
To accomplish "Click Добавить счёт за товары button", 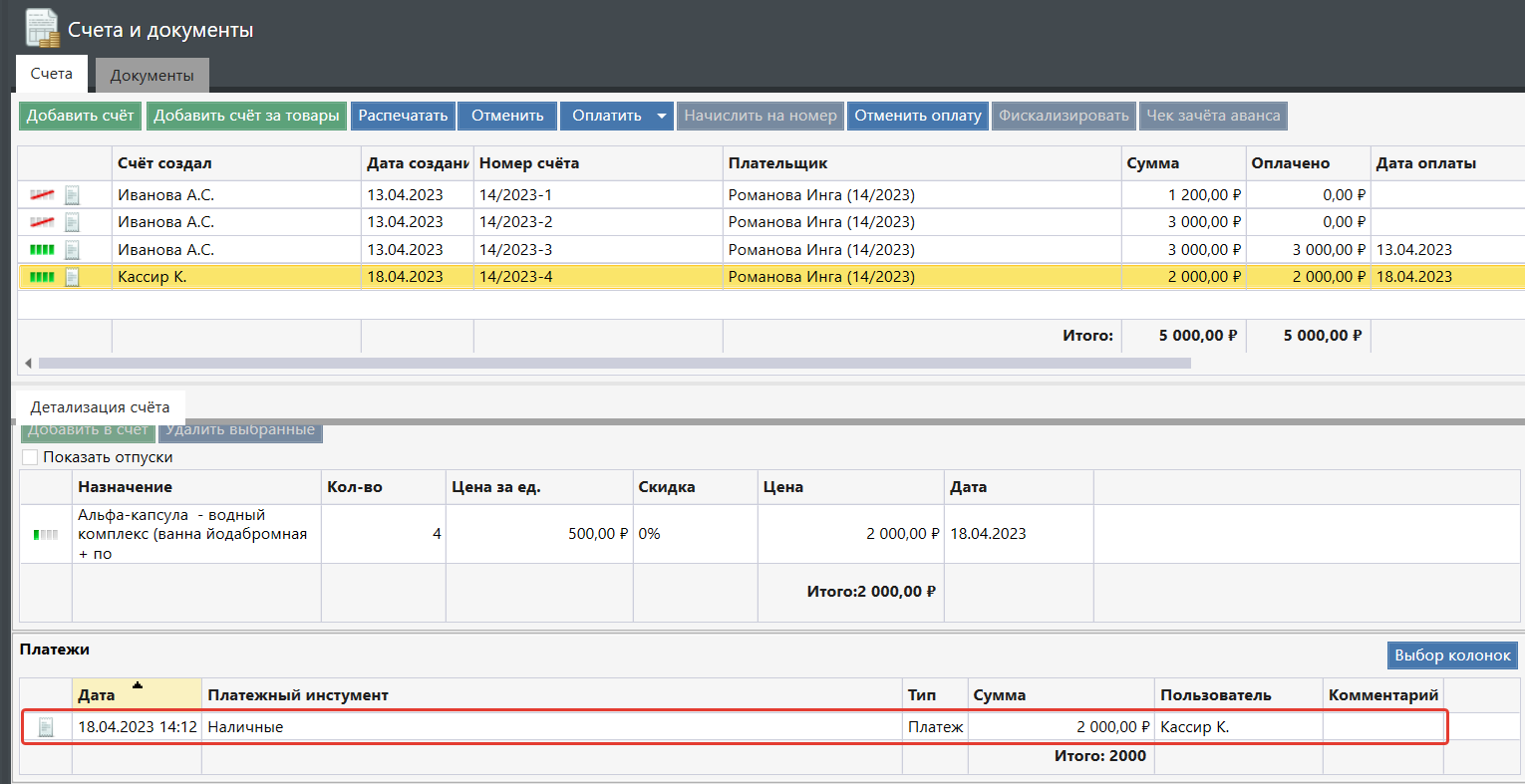I will (246, 117).
